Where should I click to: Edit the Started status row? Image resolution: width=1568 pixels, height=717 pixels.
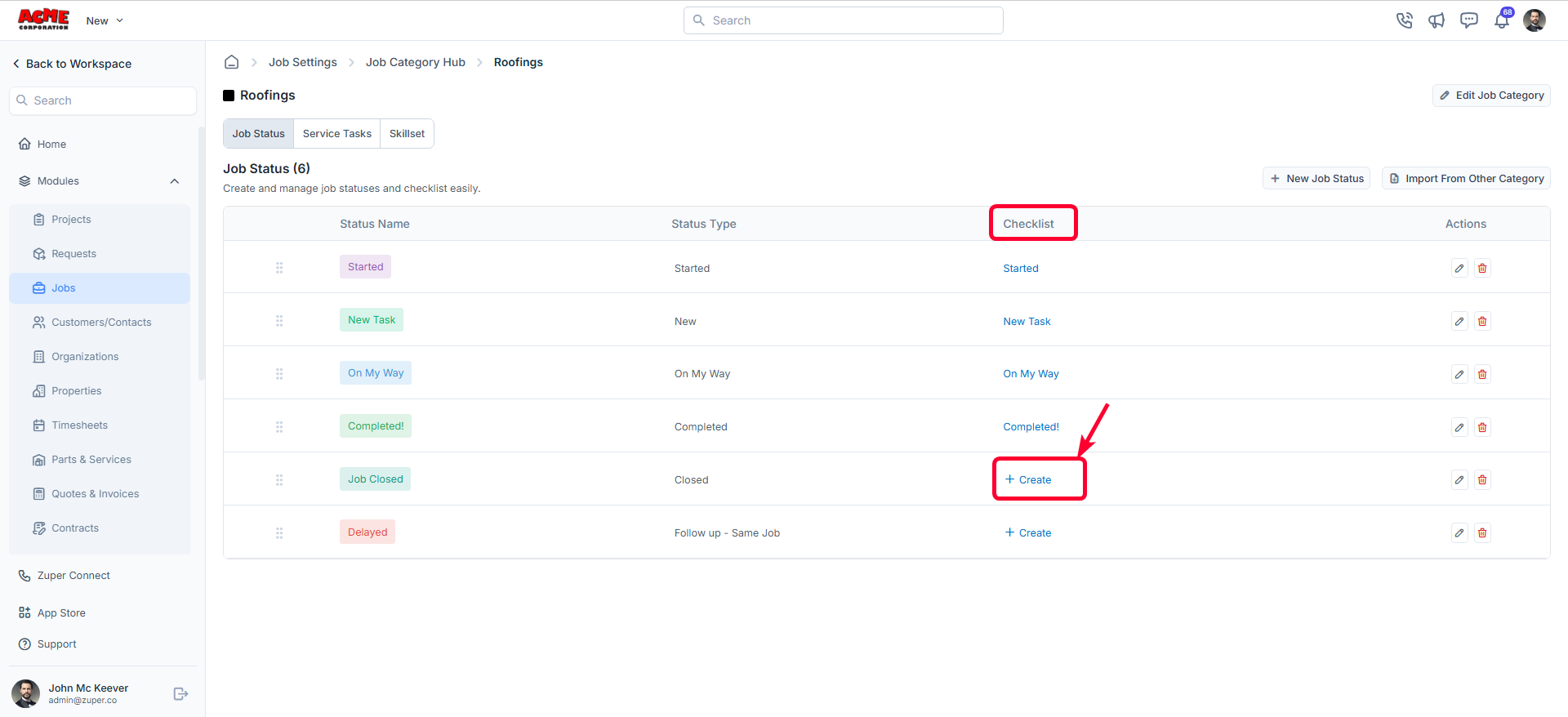[1459, 268]
